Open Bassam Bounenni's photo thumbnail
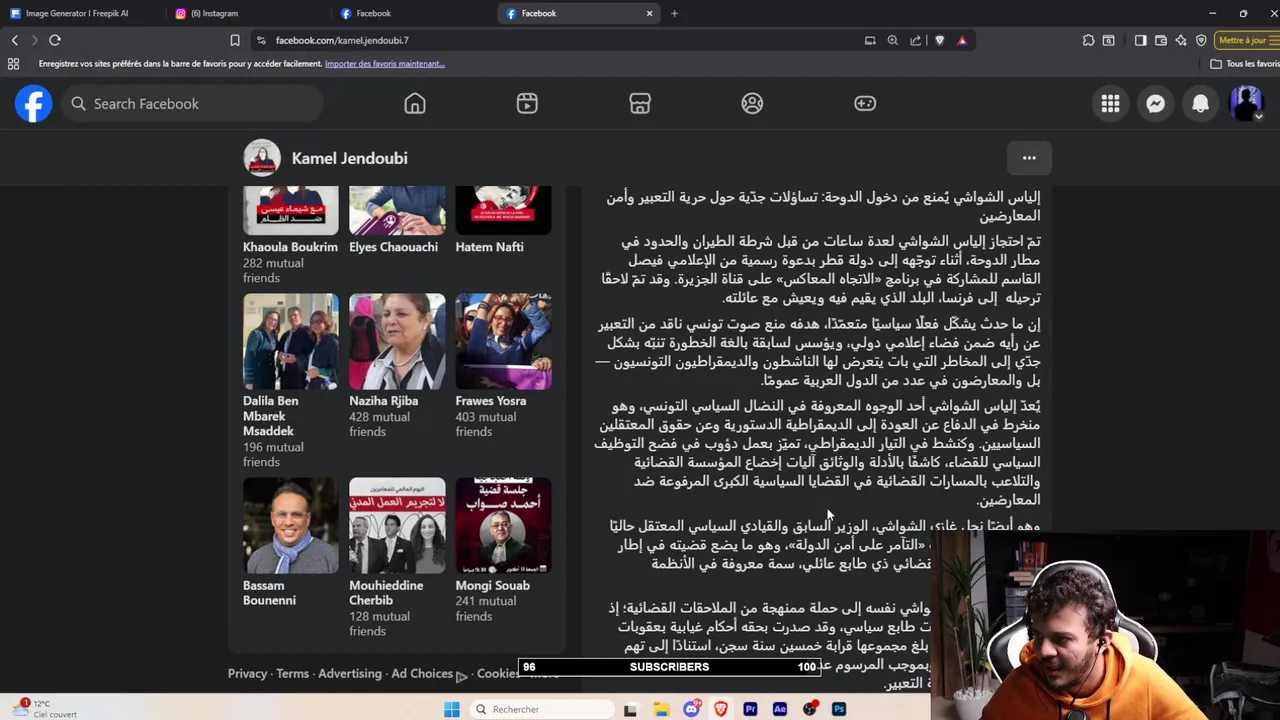Image resolution: width=1280 pixels, height=720 pixels. pyautogui.click(x=291, y=526)
